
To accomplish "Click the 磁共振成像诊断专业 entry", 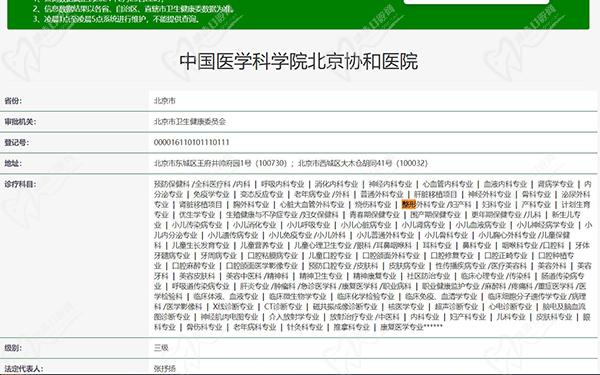I will tap(345, 307).
